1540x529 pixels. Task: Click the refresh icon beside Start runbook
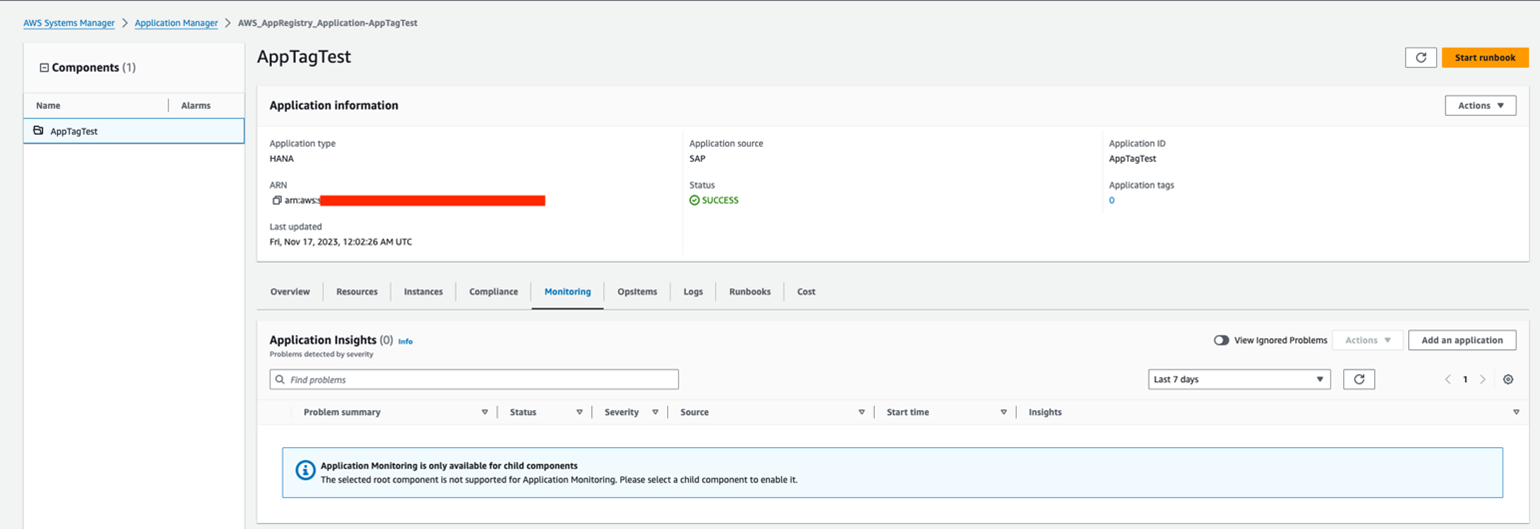point(1420,58)
